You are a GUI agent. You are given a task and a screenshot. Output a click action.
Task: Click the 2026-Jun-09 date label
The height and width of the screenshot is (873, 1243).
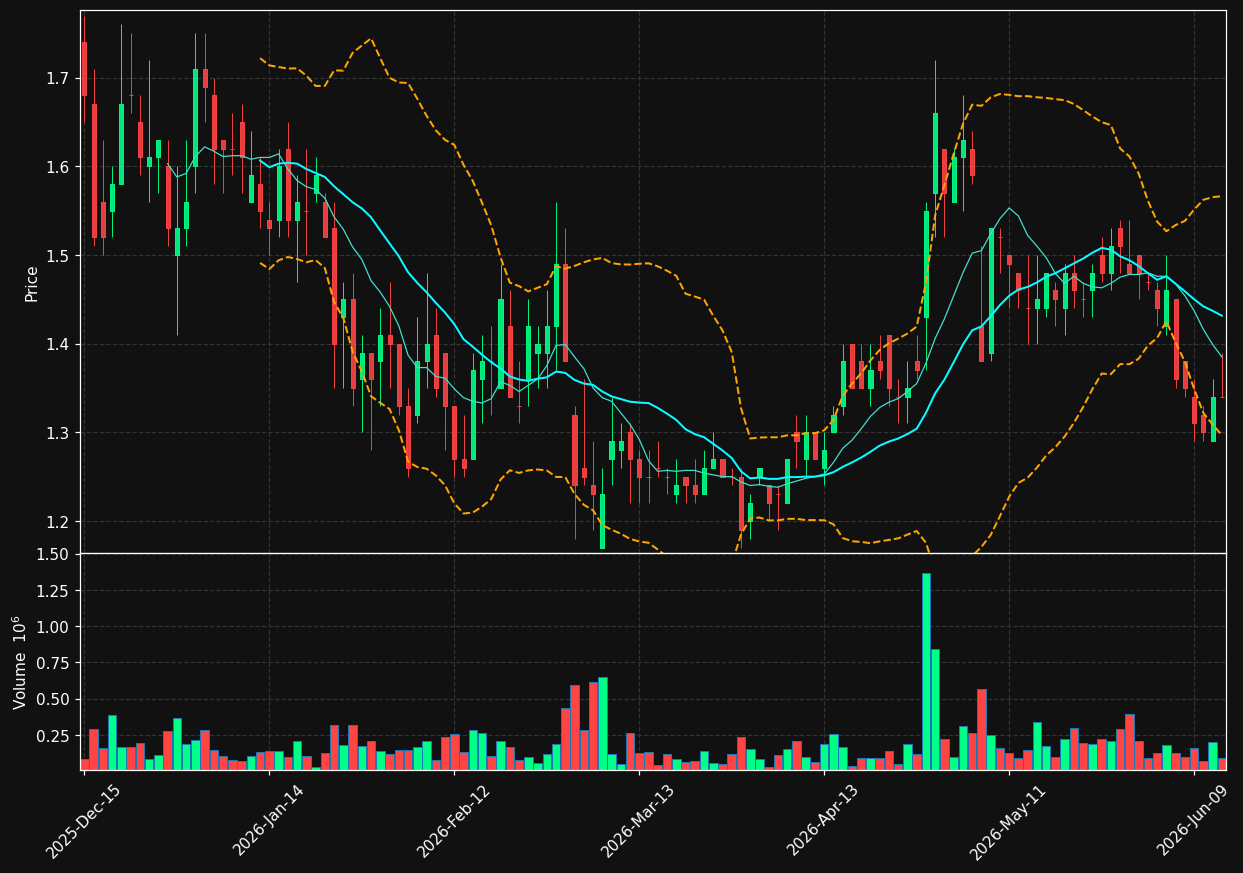click(x=1192, y=820)
